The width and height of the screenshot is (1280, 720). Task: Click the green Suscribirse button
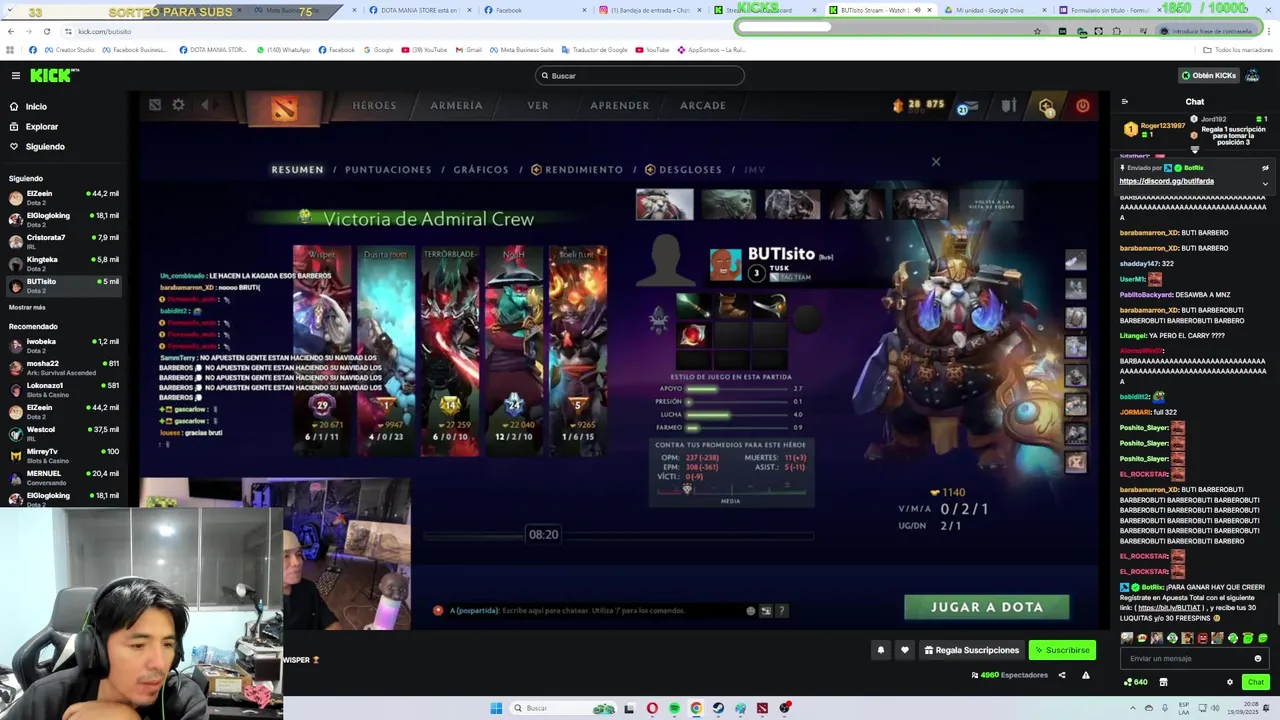(1062, 650)
